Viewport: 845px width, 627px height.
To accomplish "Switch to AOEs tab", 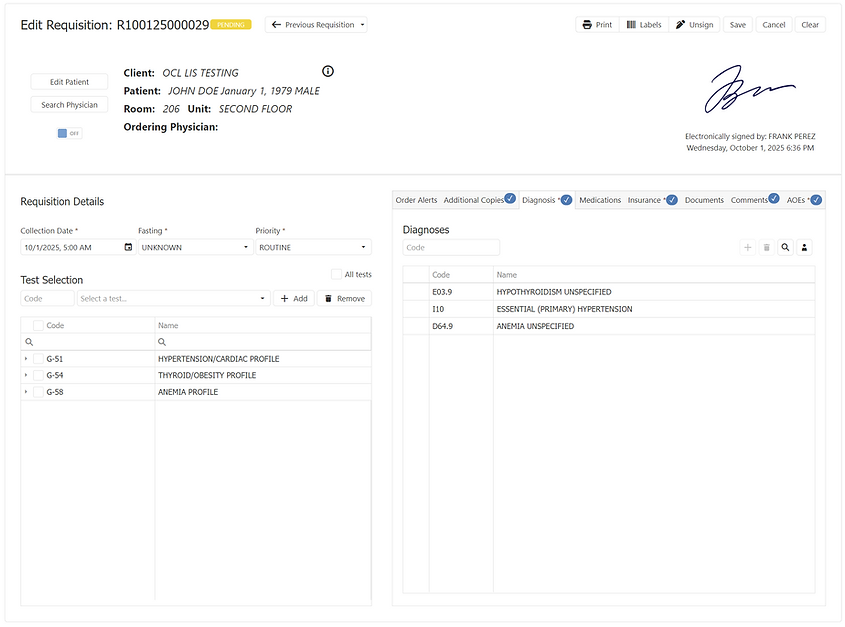I will point(804,200).
